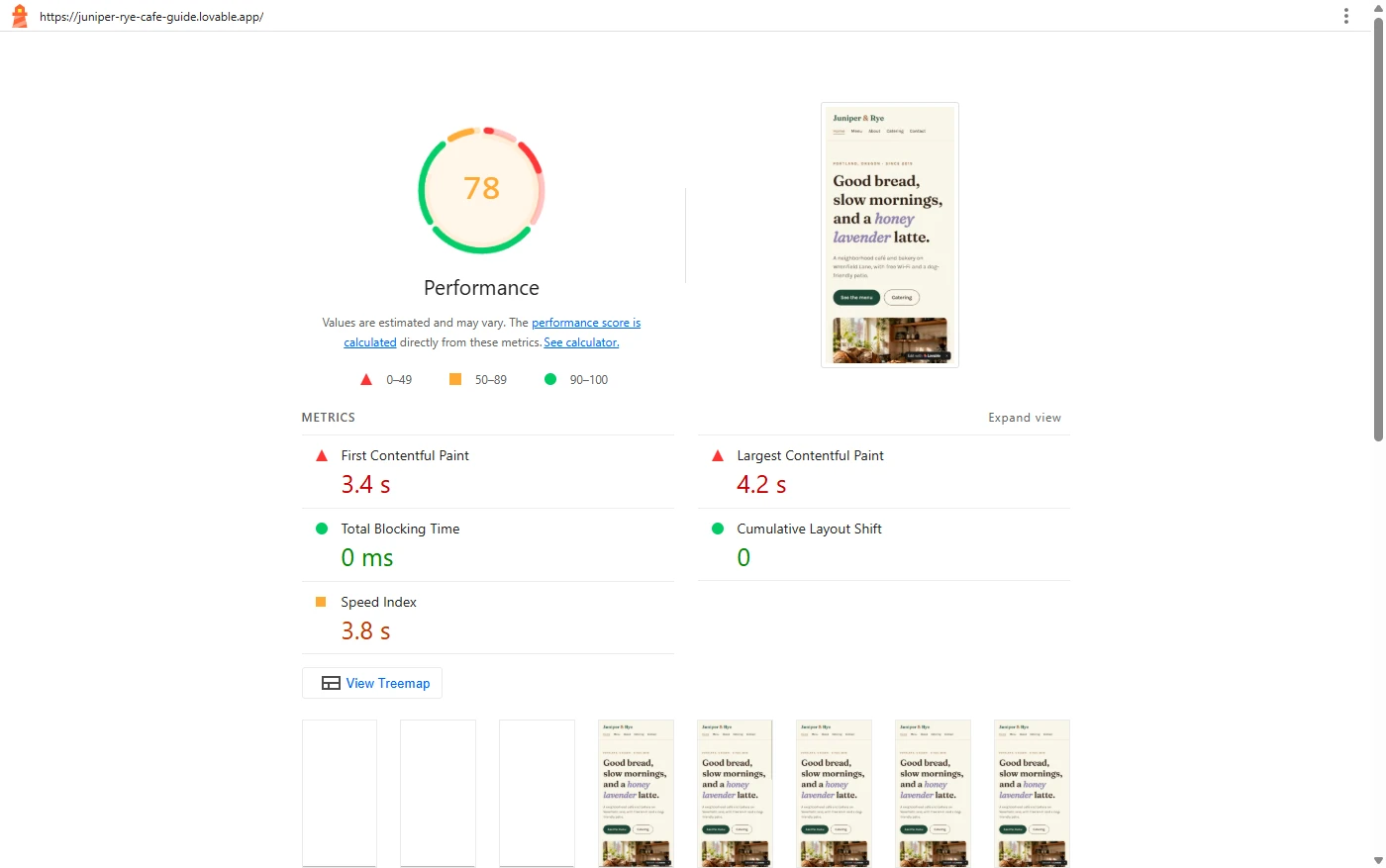Click the large page screenshot preview
Image resolution: width=1386 pixels, height=868 pixels.
(890, 235)
